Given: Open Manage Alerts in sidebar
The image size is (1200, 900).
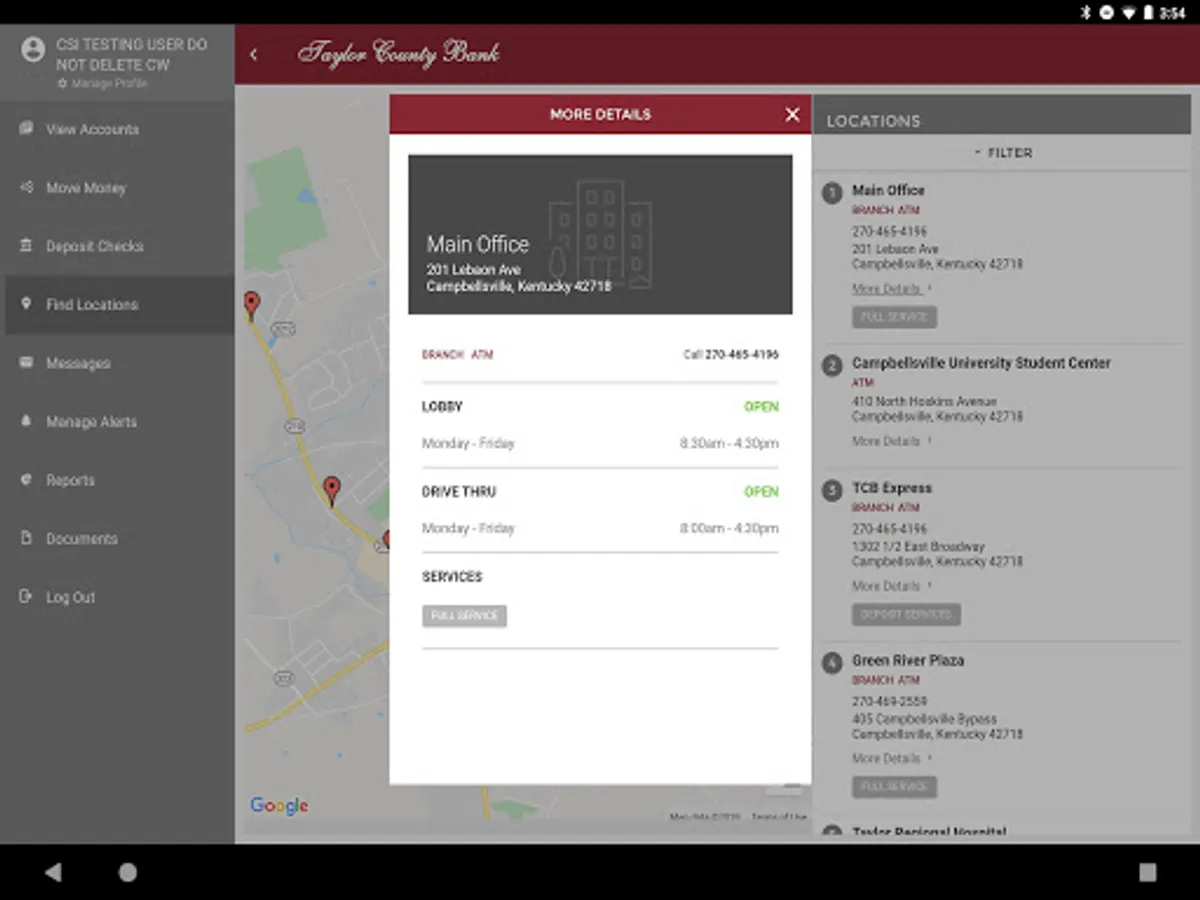Looking at the screenshot, I should pyautogui.click(x=117, y=422).
